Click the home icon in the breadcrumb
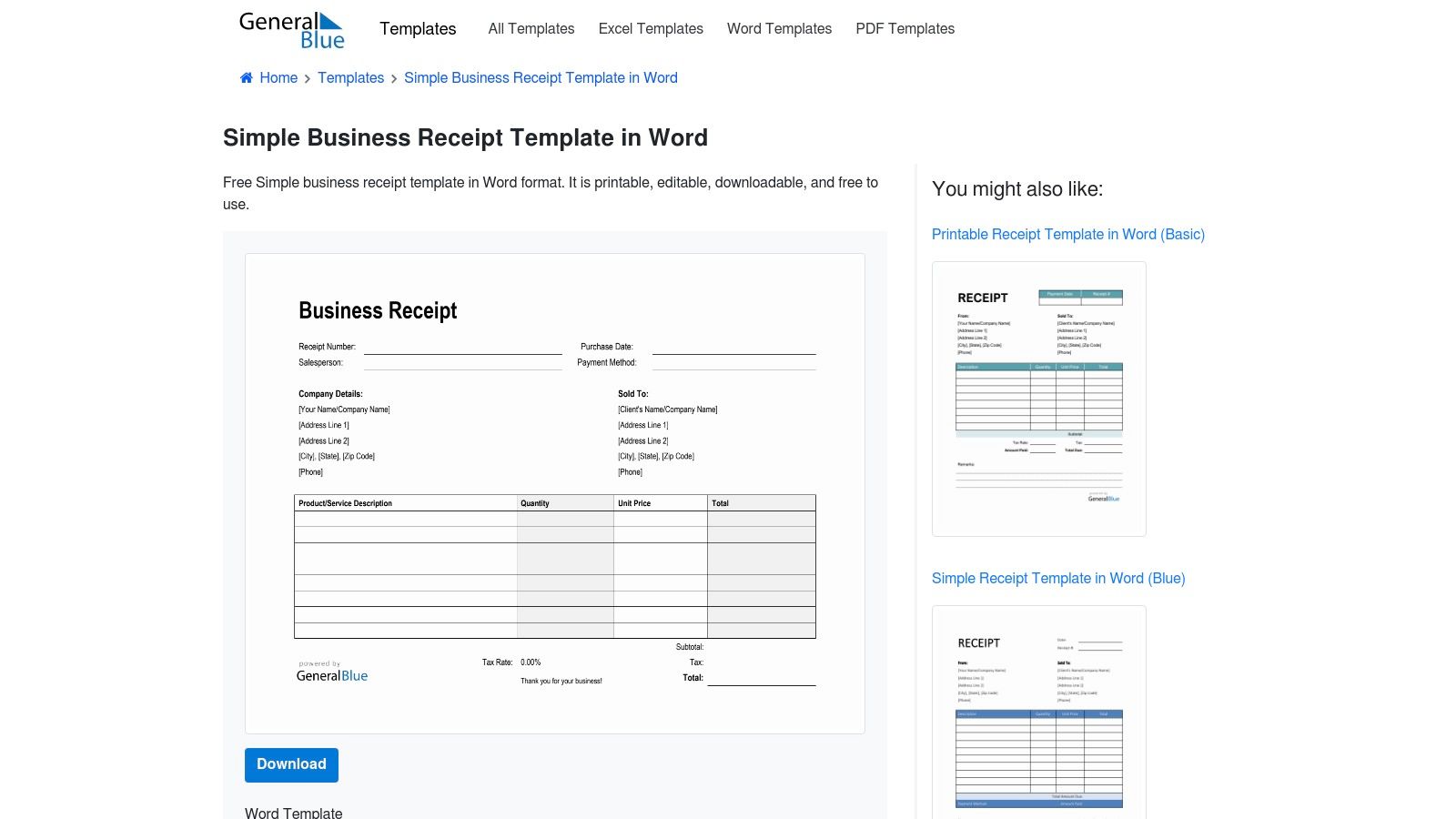The width and height of the screenshot is (1456, 819). [245, 77]
